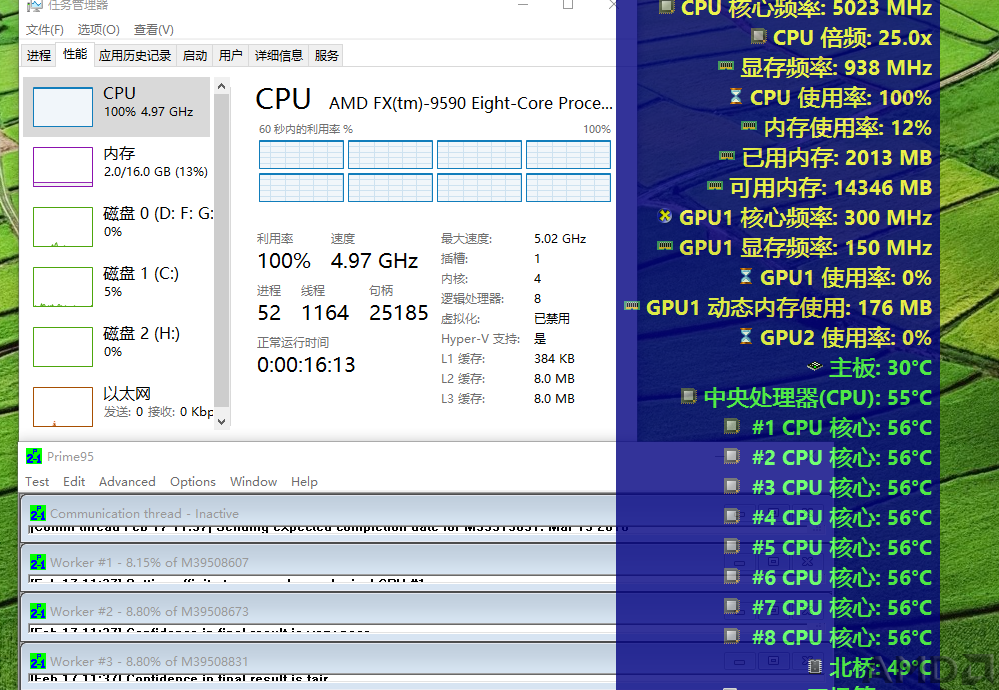Click the Worker #1 window icon
This screenshot has width=999, height=690.
click(x=38, y=562)
